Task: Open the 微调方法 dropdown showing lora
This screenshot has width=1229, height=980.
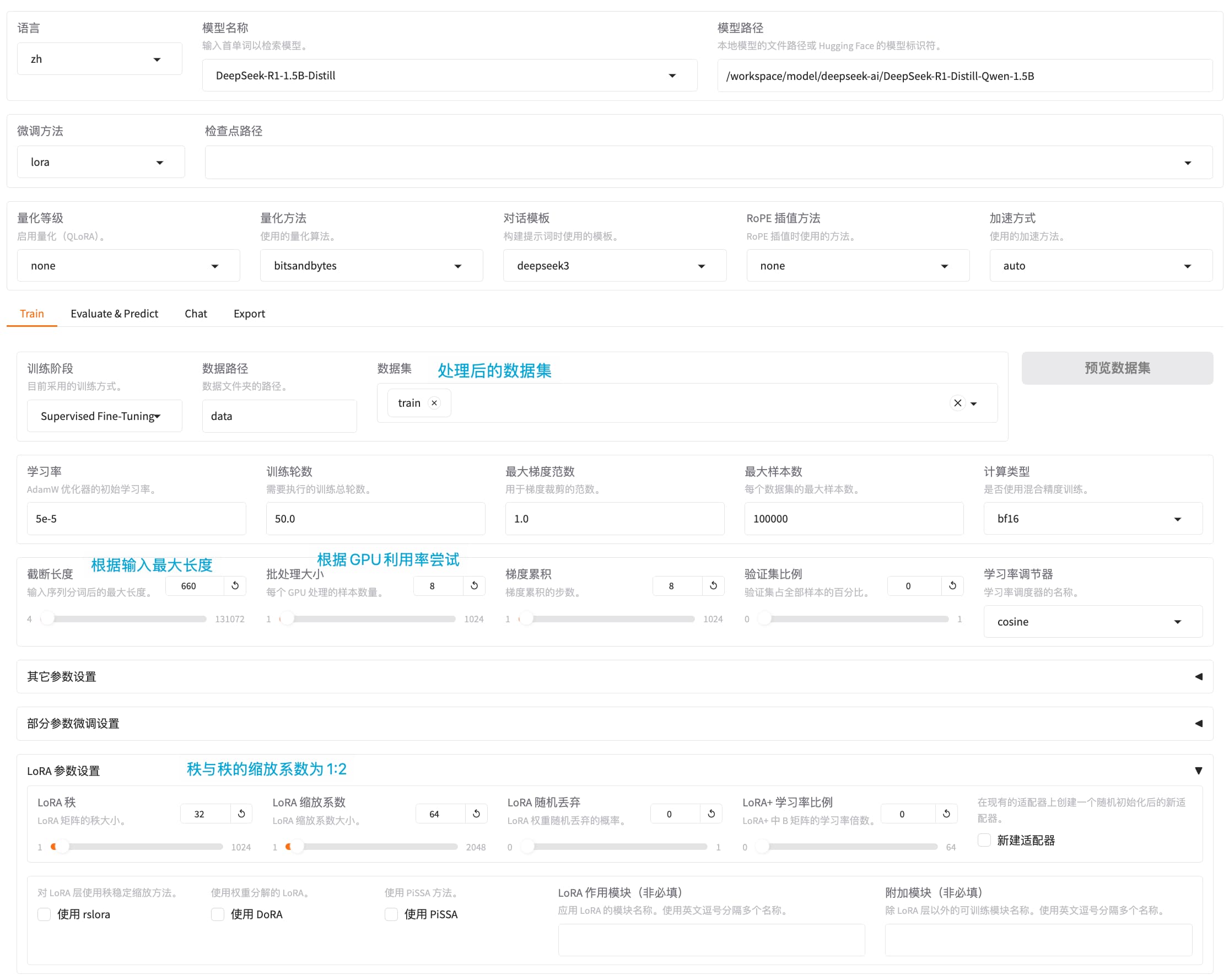Action: tap(101, 162)
